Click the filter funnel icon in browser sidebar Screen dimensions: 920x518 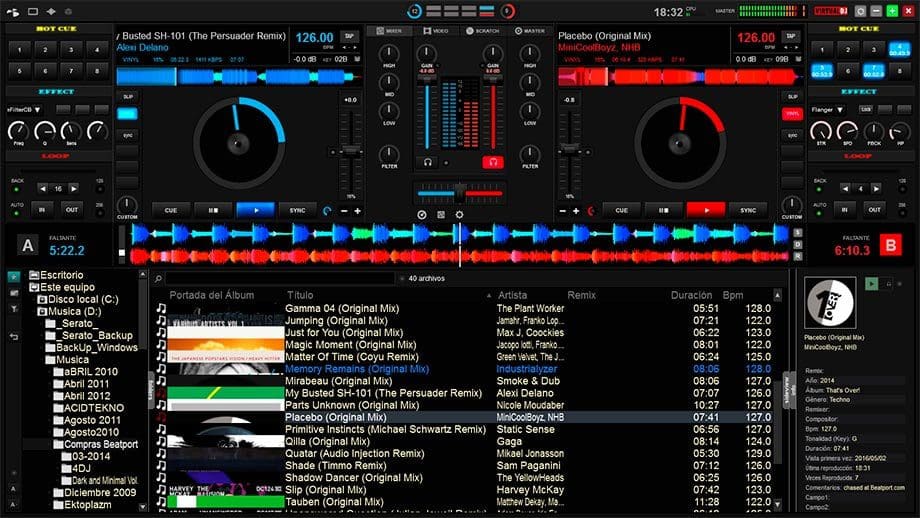pos(14,309)
